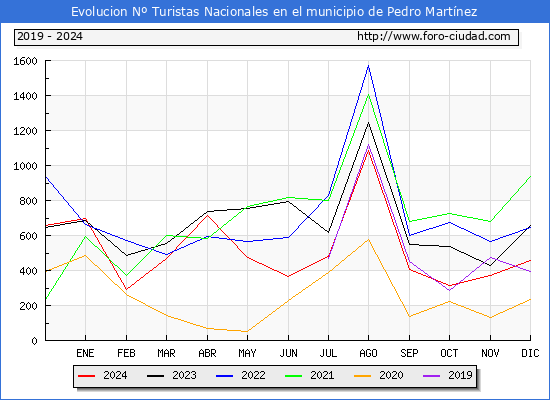Image resolution: width=550 pixels, height=400 pixels.
Task: Click the black 2023 legend swatch
Action: [155, 376]
